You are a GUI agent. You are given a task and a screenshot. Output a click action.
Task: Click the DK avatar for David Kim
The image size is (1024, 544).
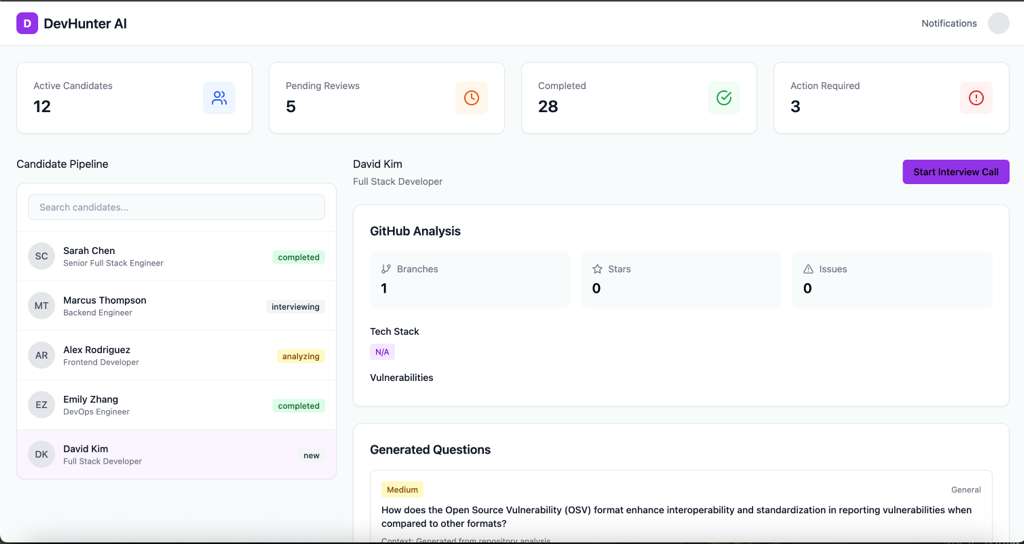pyautogui.click(x=41, y=455)
